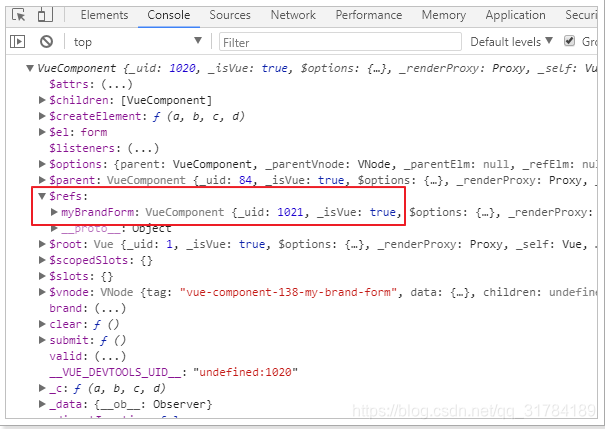Image resolution: width=605 pixels, height=429 pixels.
Task: Expand the myBrandForm VueComponent entry
Action: 54,212
